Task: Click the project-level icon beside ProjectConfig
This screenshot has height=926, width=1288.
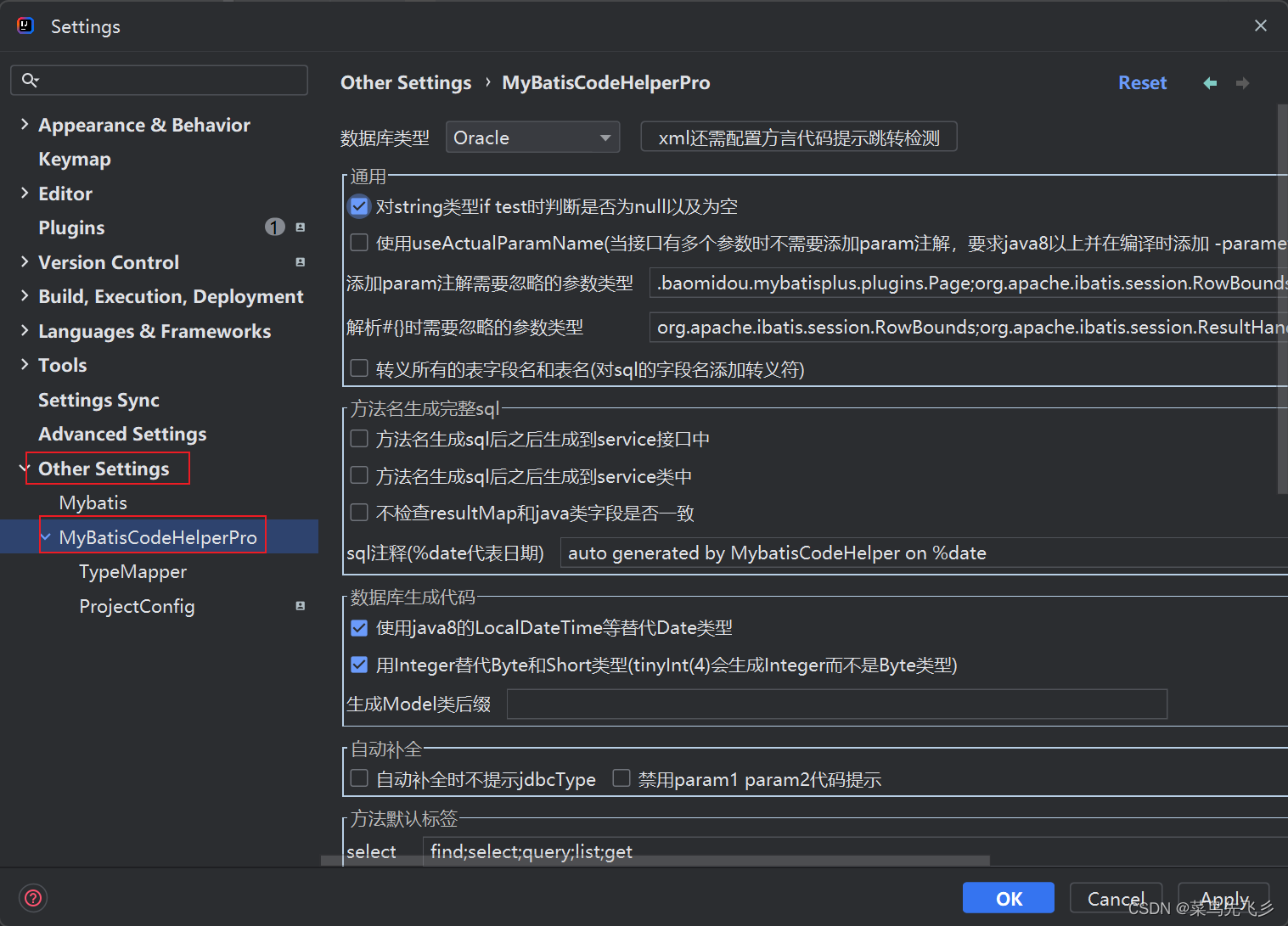Action: point(300,605)
